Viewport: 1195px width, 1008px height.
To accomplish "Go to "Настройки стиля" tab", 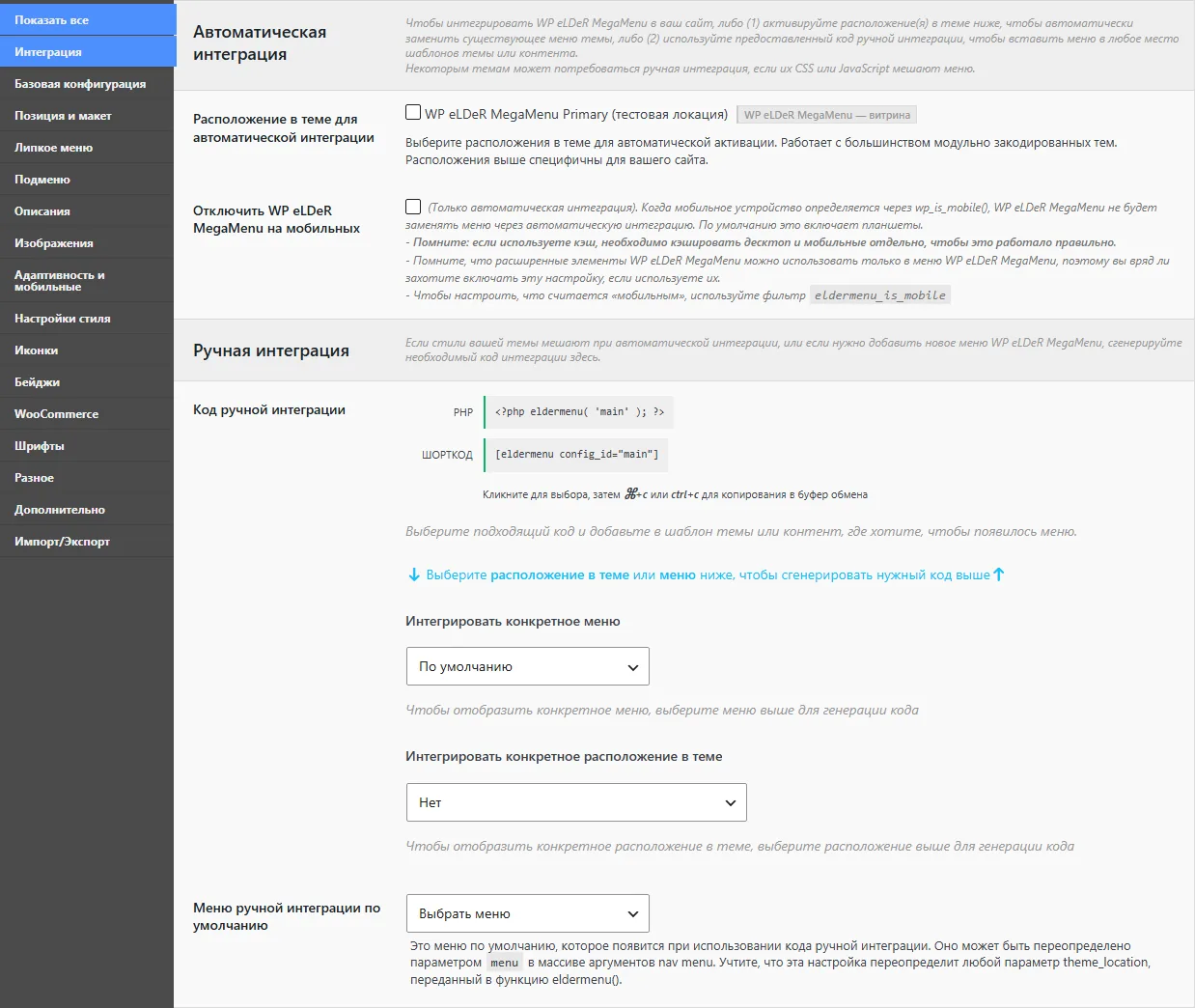I will (87, 319).
